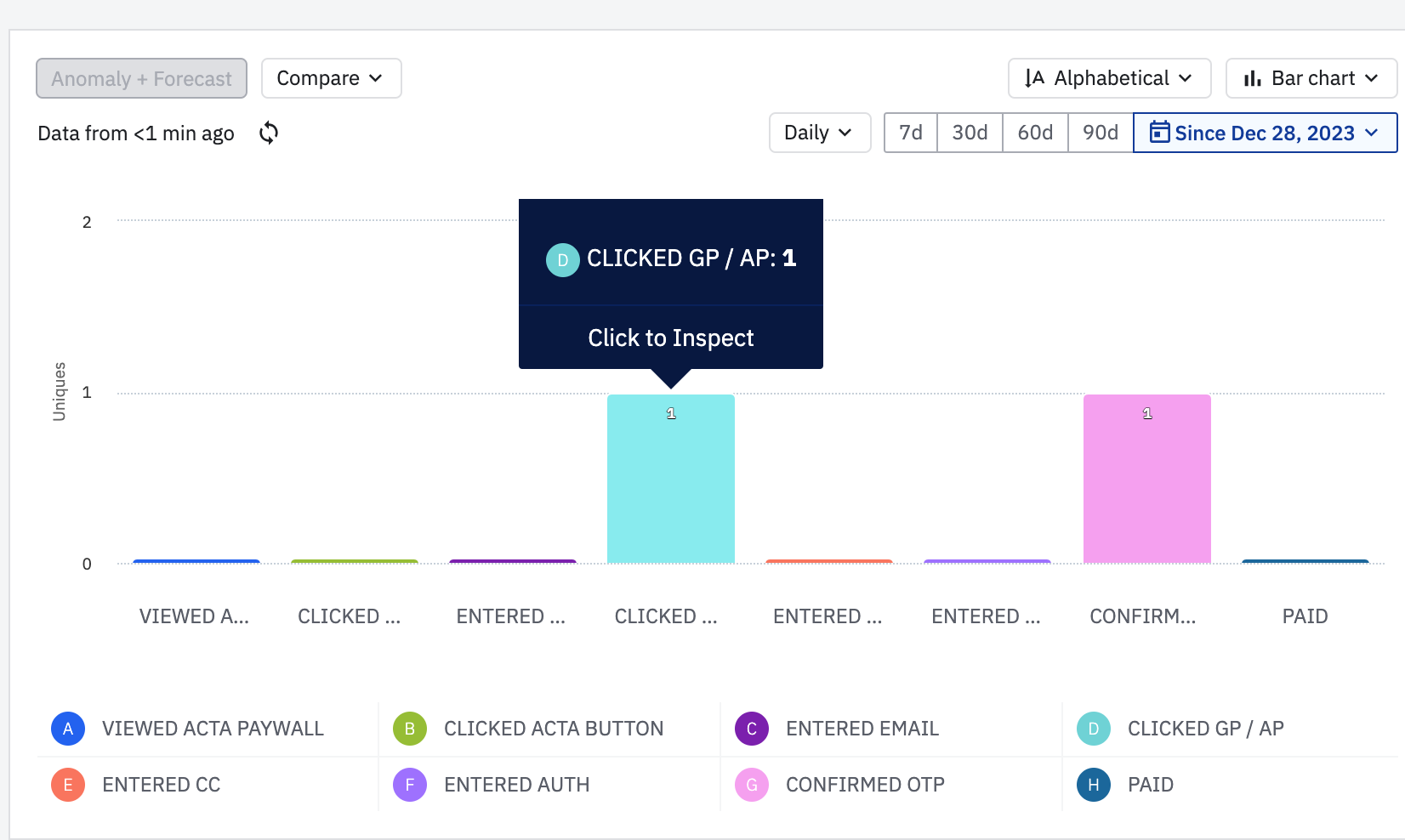Click the cyan CLICKED GP / AP bar
Image resolution: width=1405 pixels, height=840 pixels.
671,479
